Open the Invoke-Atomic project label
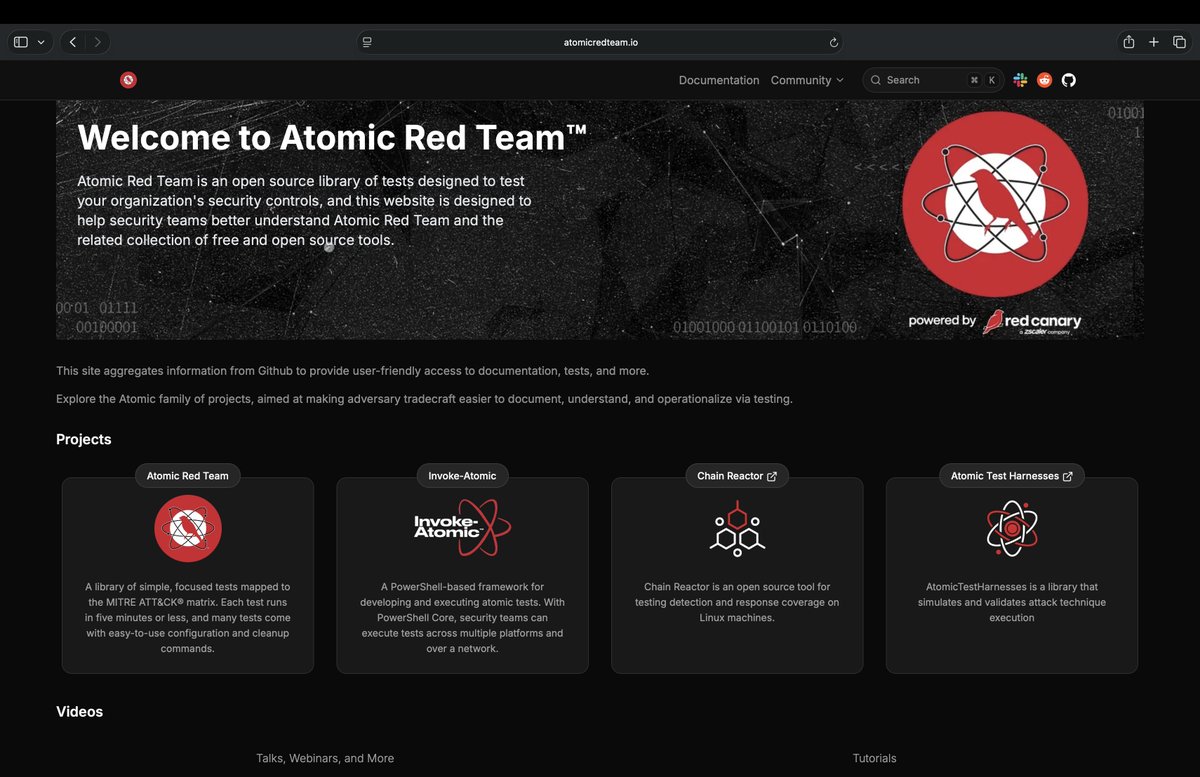Image resolution: width=1200 pixels, height=777 pixels. 462,476
